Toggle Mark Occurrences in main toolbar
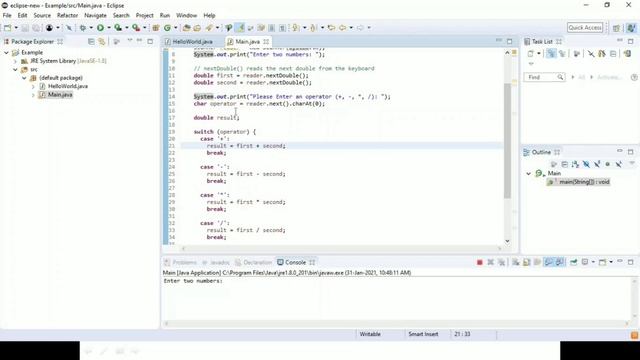The image size is (640, 360). 240,28
